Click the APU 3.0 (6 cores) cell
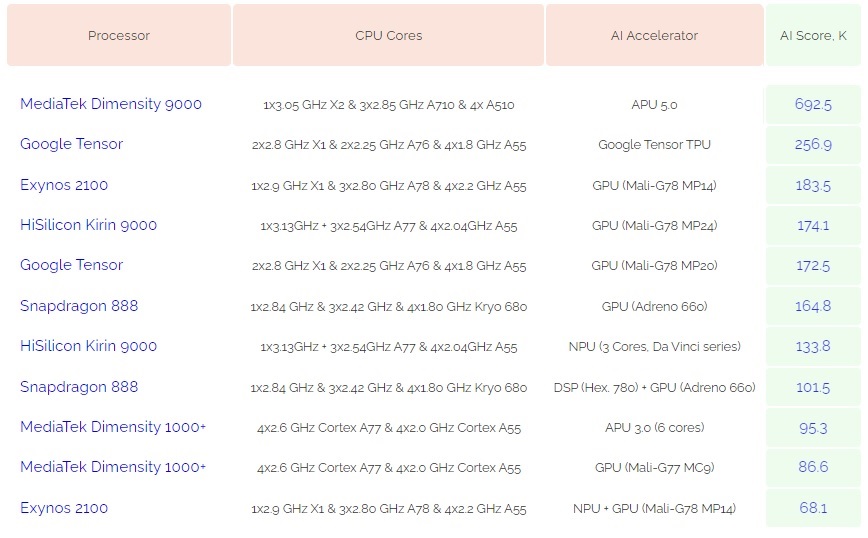Viewport: 868px width, 538px height. 654,427
